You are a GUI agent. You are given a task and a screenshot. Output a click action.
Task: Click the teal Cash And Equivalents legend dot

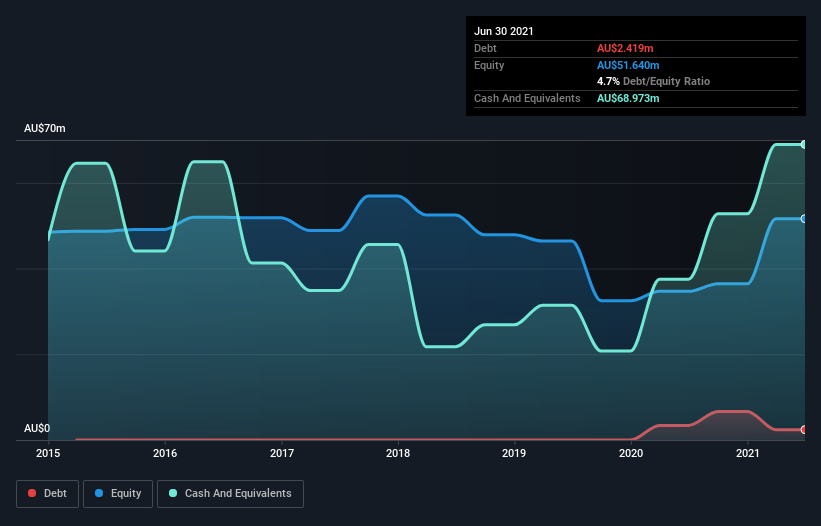pyautogui.click(x=173, y=493)
